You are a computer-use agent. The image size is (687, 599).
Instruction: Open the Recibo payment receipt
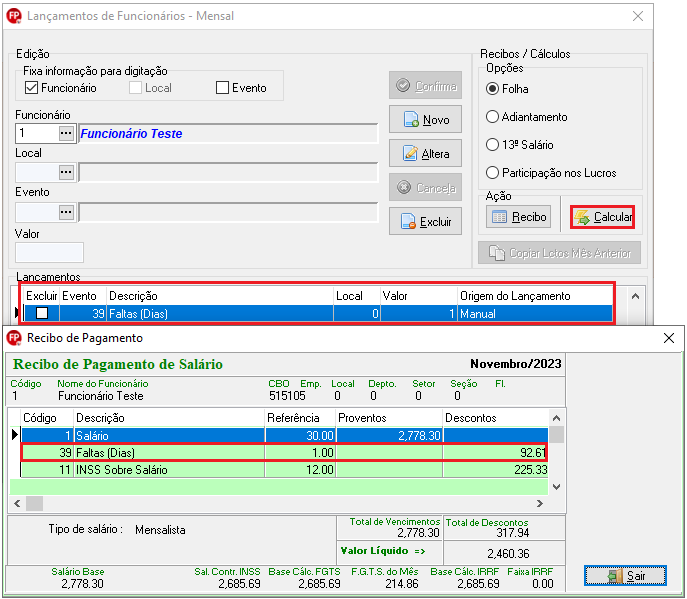519,217
